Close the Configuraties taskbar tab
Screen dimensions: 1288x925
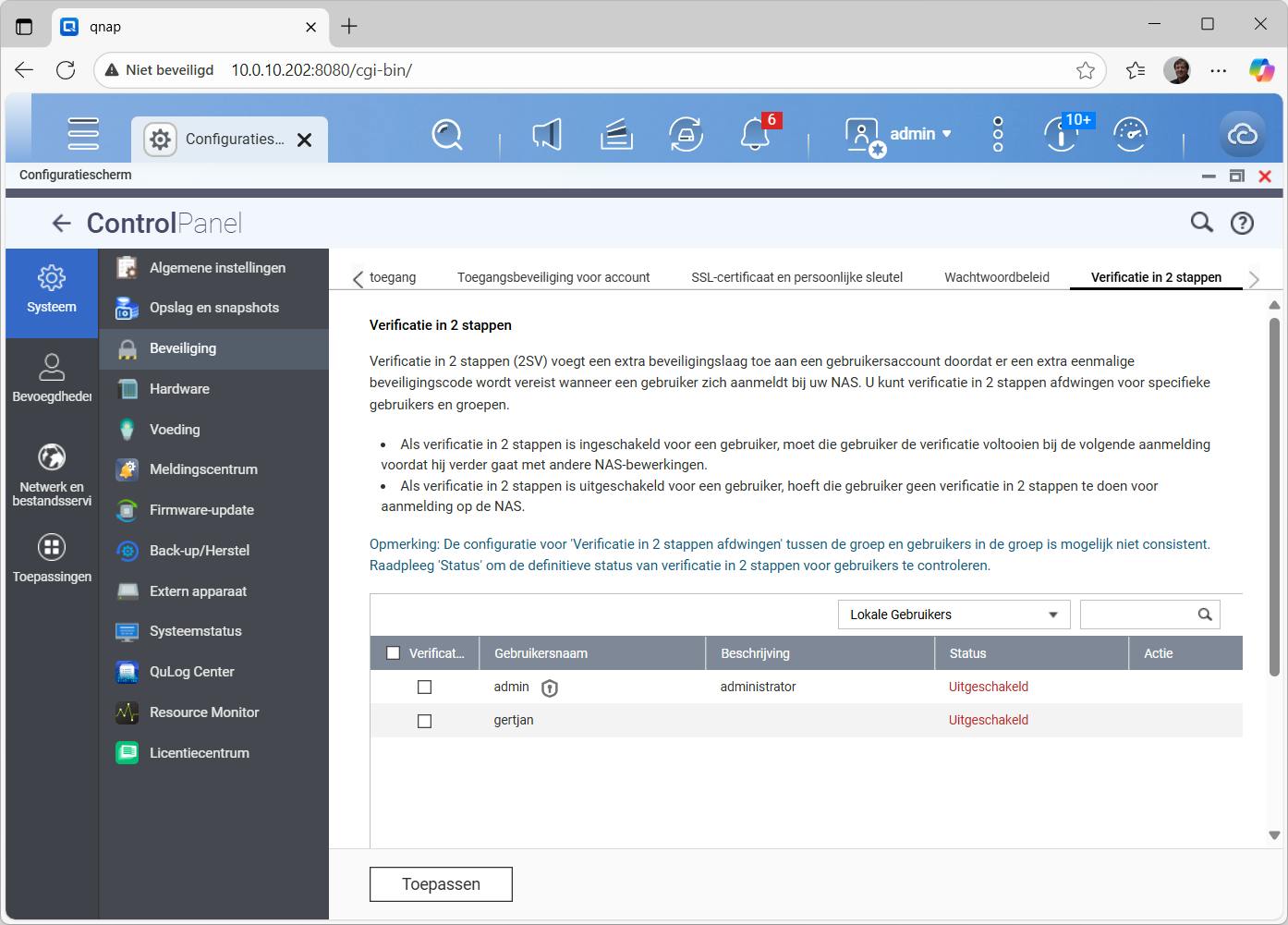304,140
